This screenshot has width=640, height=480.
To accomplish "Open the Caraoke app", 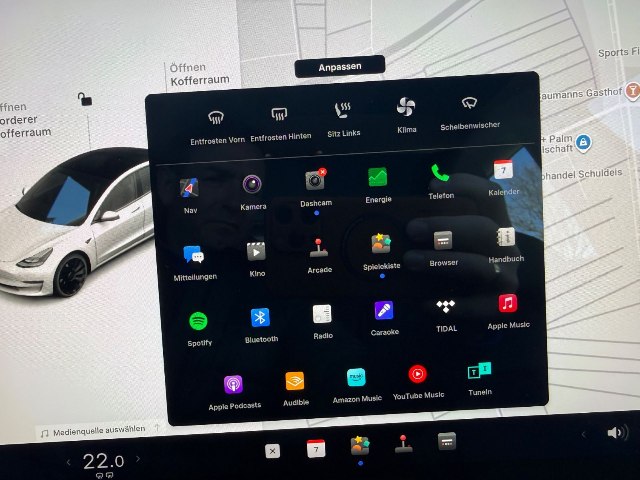I will coord(383,311).
